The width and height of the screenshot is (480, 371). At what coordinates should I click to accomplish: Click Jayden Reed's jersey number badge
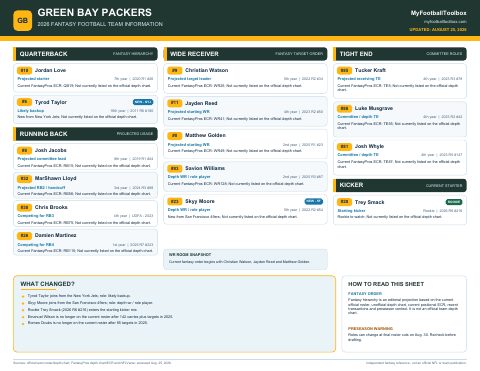tap(175, 103)
